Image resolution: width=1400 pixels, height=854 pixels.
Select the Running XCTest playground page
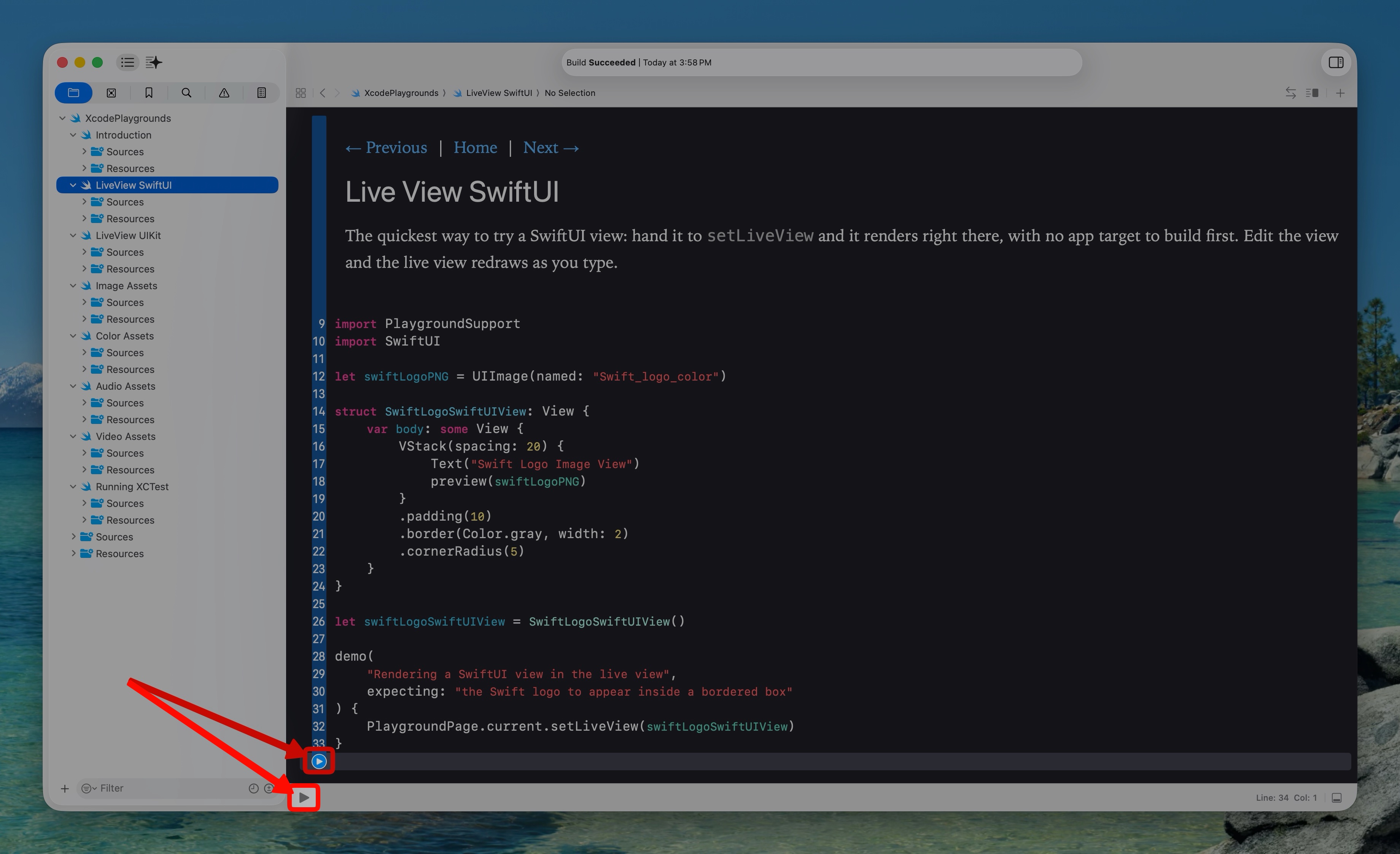[167, 487]
